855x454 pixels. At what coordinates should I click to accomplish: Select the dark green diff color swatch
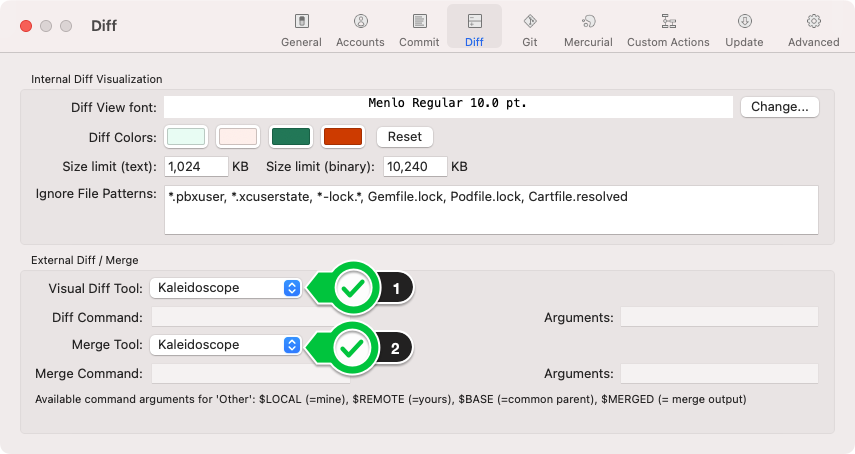click(290, 137)
